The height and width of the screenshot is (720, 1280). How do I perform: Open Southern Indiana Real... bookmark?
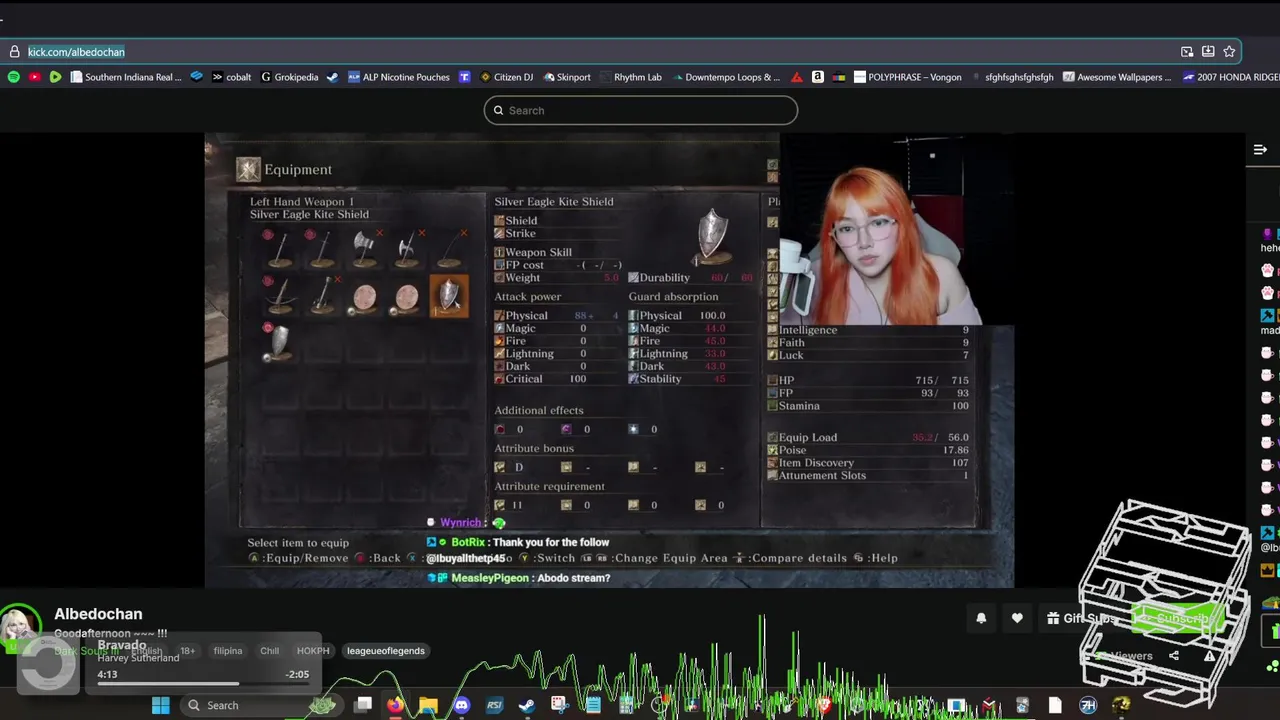point(126,77)
